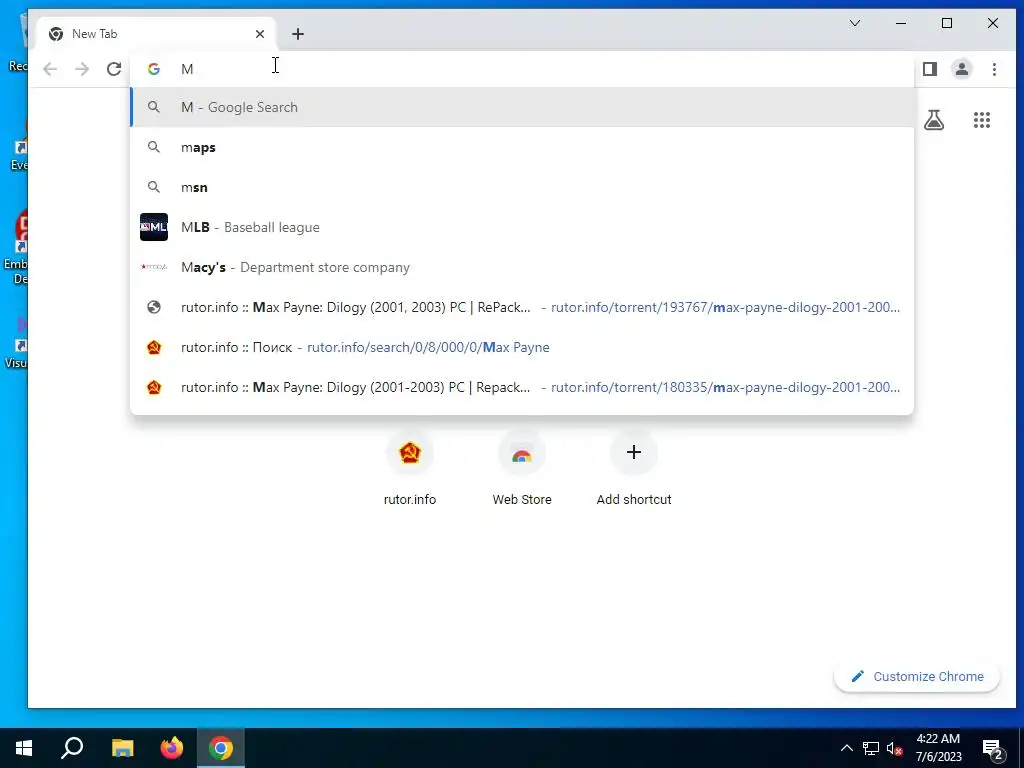Click the Customize Chrome button
This screenshot has height=768, width=1024.
click(x=917, y=677)
